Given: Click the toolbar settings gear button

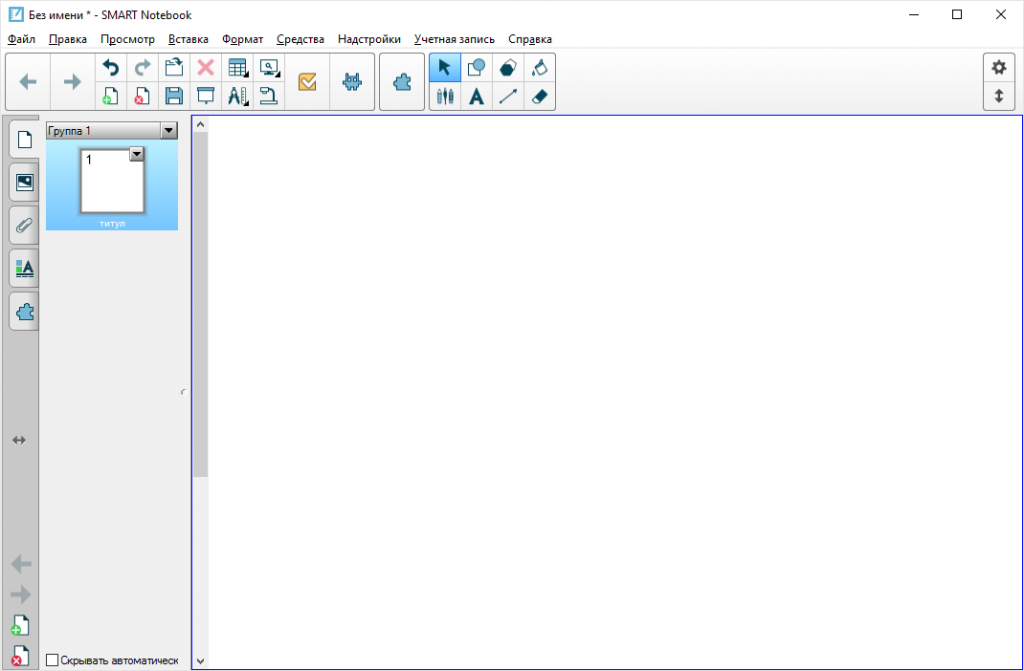Looking at the screenshot, I should pos(998,68).
